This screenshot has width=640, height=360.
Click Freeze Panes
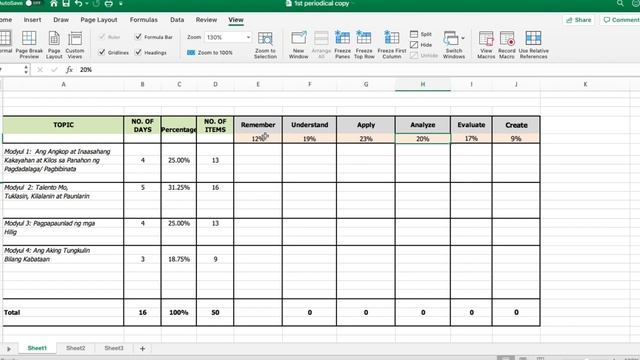pos(342,44)
